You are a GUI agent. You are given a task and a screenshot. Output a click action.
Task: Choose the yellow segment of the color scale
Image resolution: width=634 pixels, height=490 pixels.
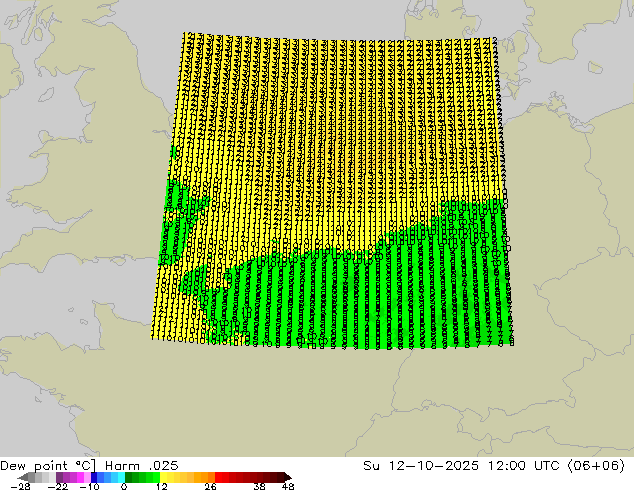coord(170,477)
